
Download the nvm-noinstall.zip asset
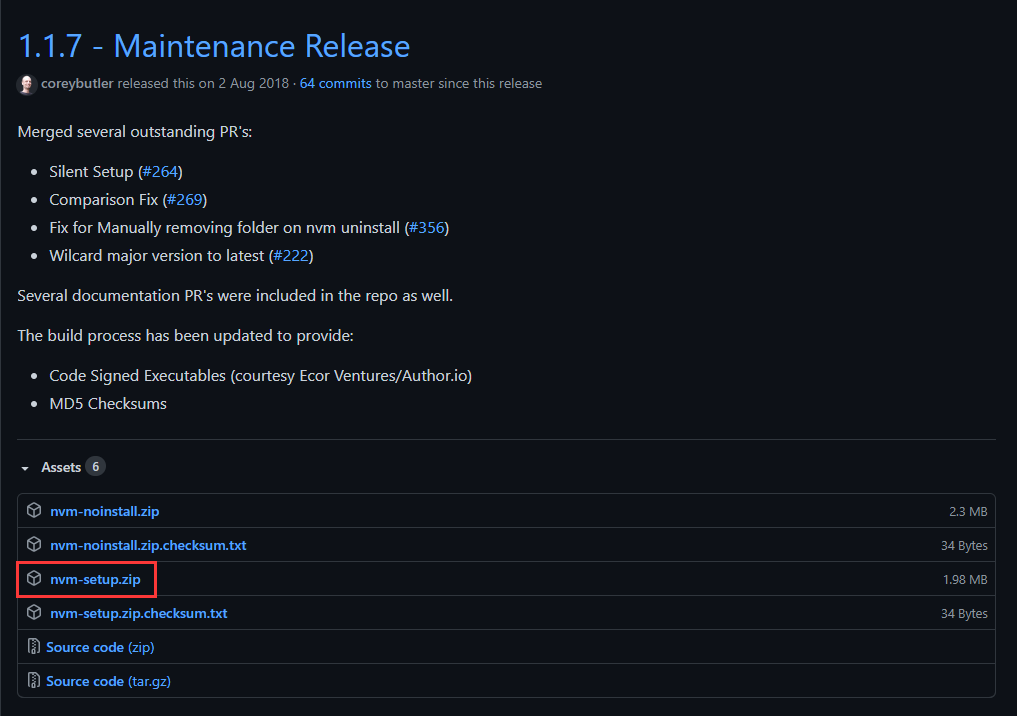pyautogui.click(x=105, y=511)
